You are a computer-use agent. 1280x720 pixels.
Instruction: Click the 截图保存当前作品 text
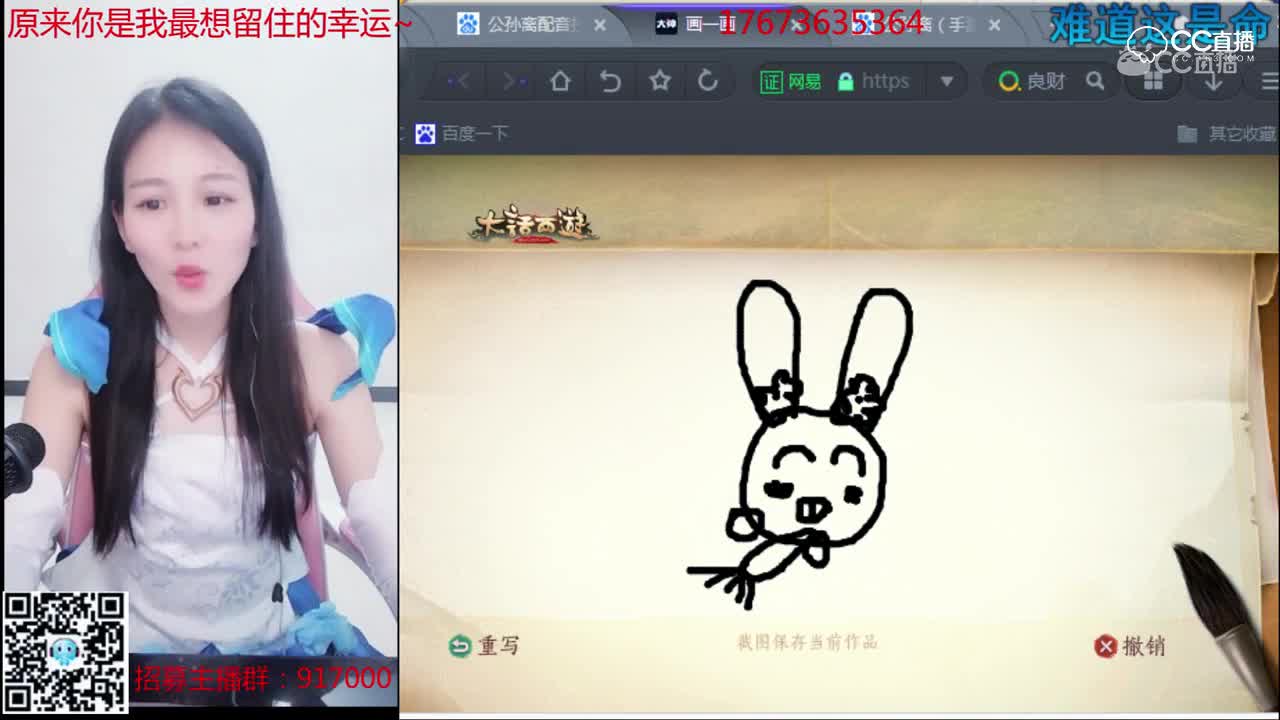click(807, 642)
